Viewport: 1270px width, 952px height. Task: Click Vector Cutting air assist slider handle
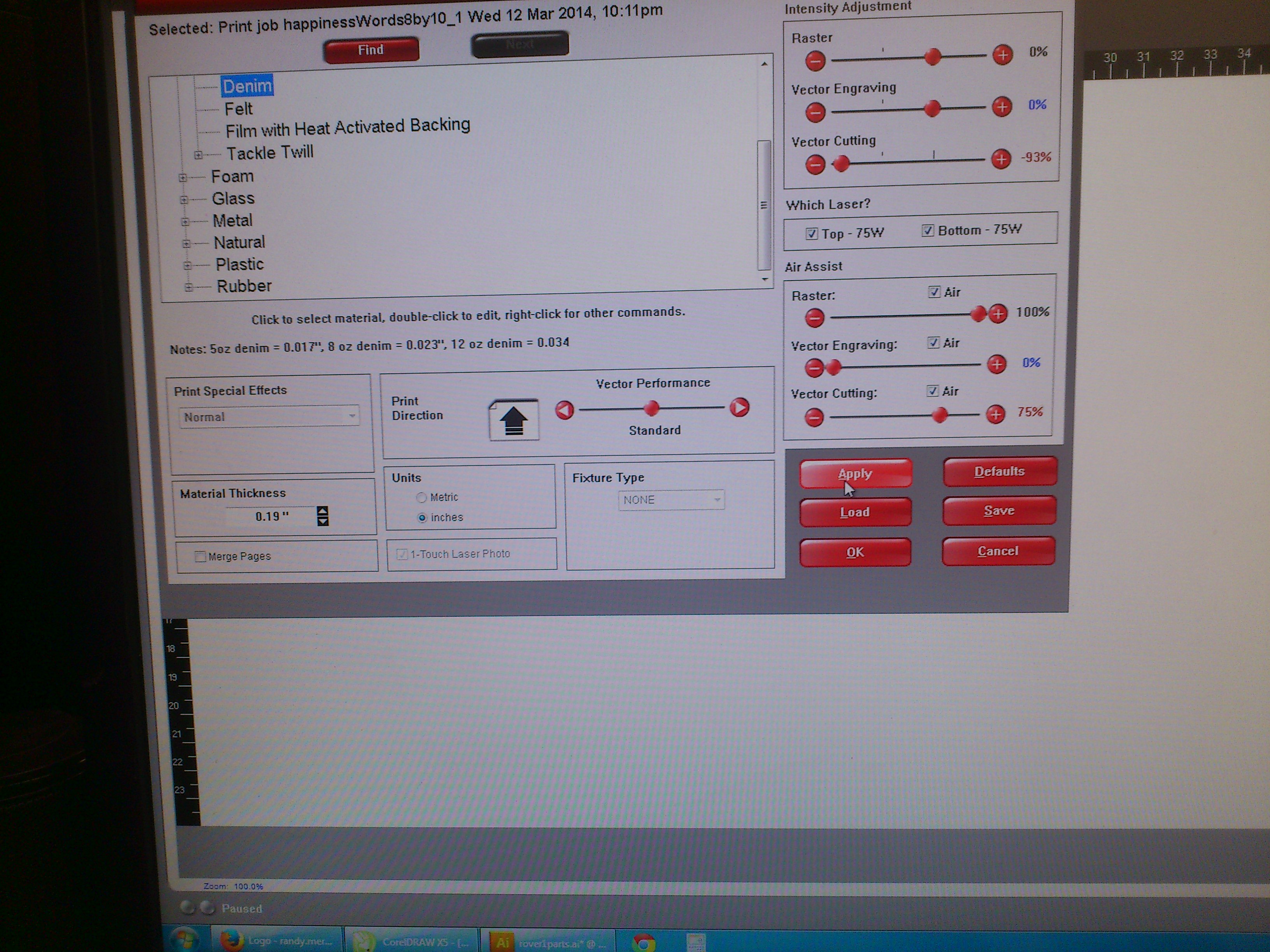[x=940, y=415]
